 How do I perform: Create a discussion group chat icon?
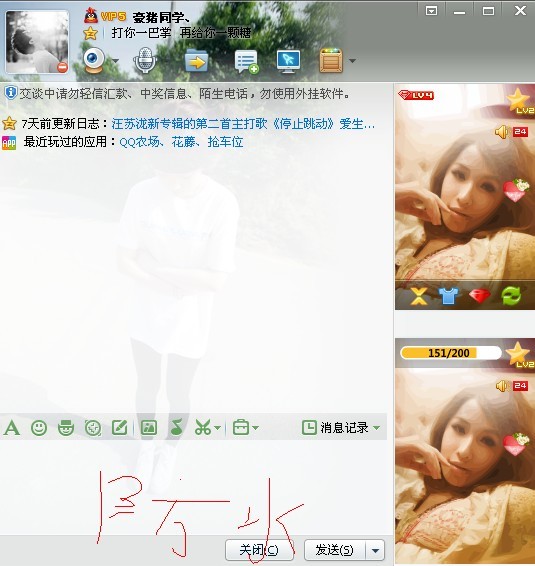(247, 61)
